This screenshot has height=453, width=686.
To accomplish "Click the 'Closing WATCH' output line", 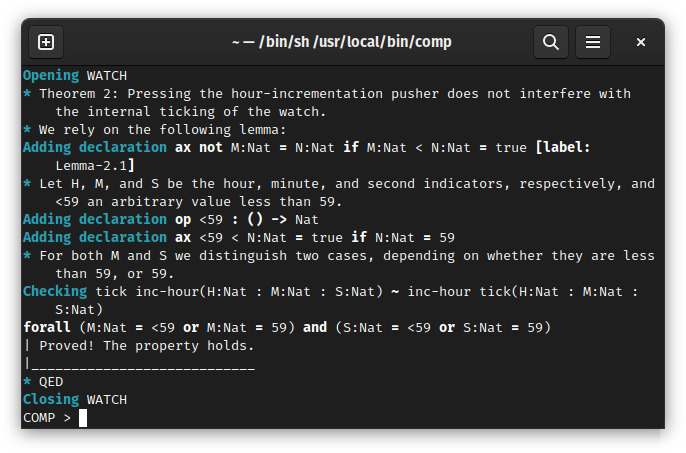I will coord(75,400).
